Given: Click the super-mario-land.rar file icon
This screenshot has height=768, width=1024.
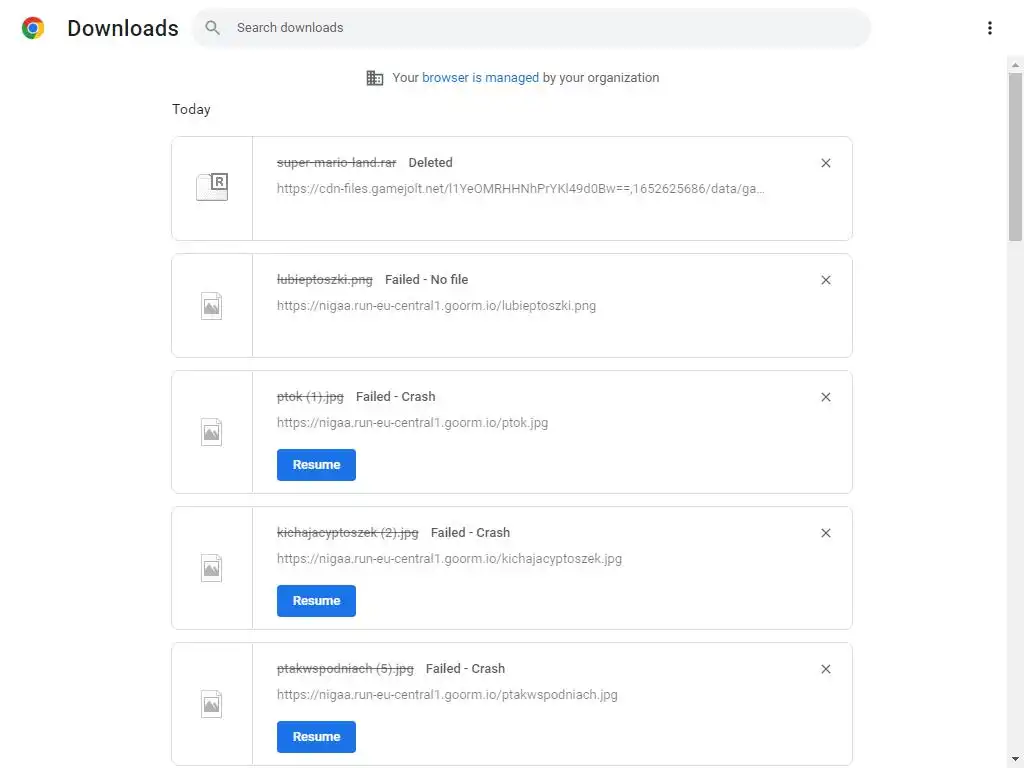Looking at the screenshot, I should click(212, 188).
